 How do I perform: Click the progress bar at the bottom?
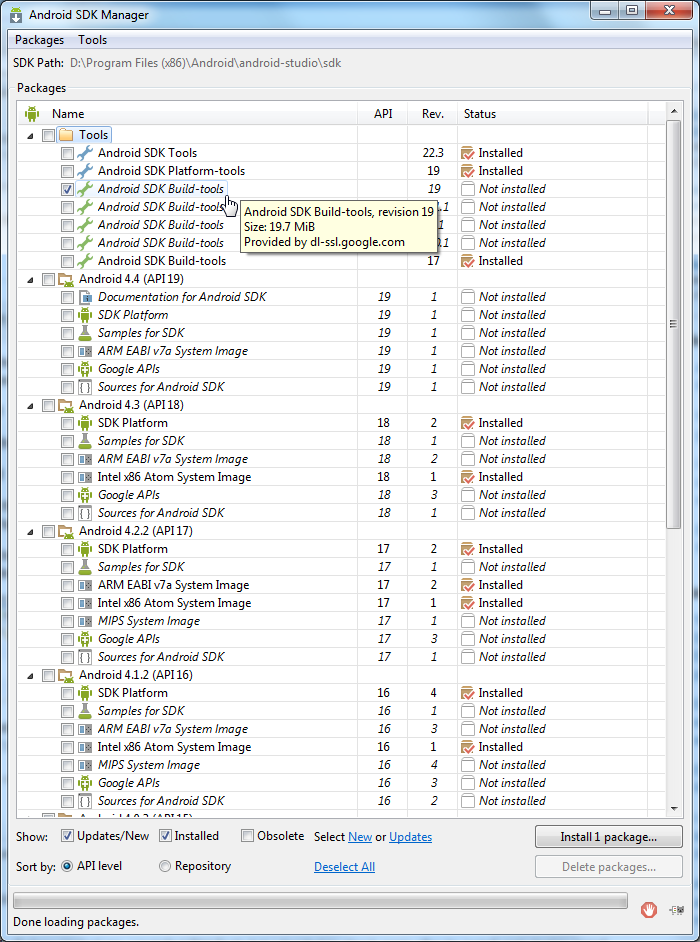[320, 899]
